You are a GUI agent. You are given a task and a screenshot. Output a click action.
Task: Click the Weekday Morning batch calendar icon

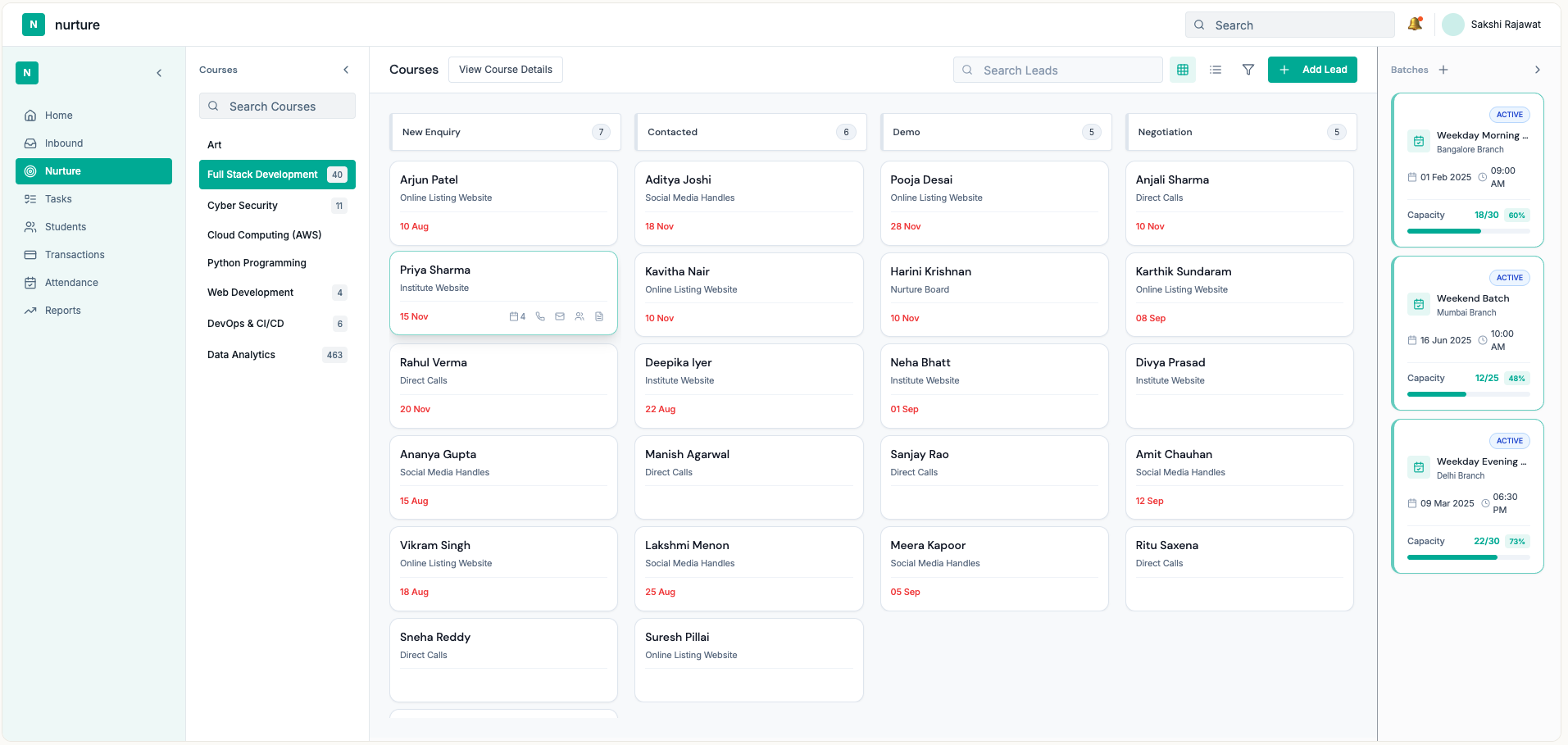1419,141
